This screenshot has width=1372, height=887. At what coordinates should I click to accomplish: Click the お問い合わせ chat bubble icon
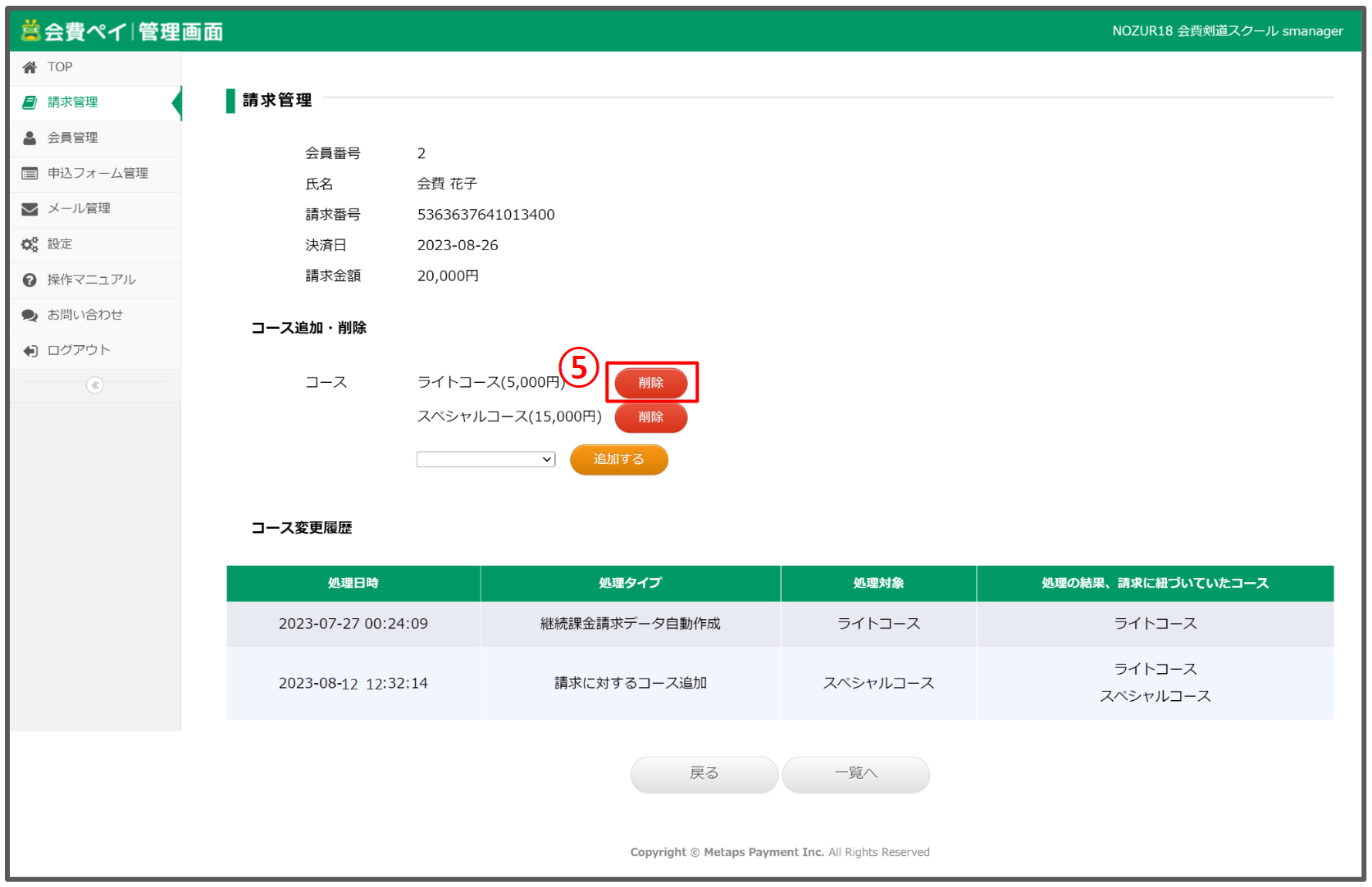point(30,315)
